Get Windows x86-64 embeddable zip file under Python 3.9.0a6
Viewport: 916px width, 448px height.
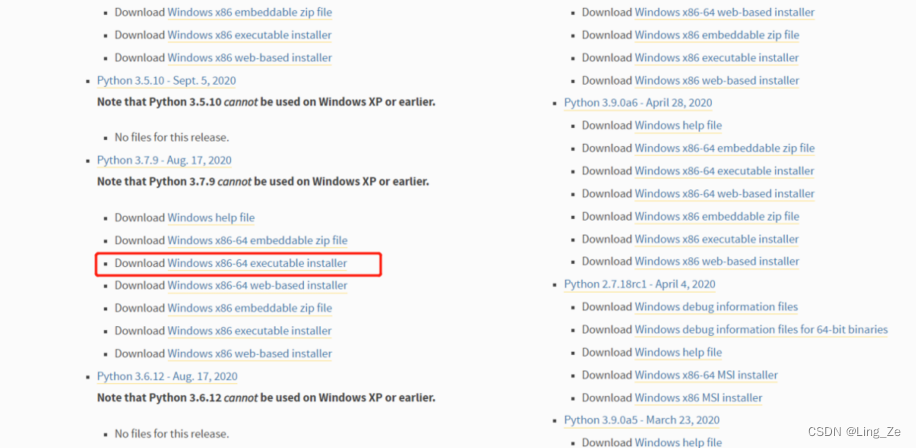(724, 148)
